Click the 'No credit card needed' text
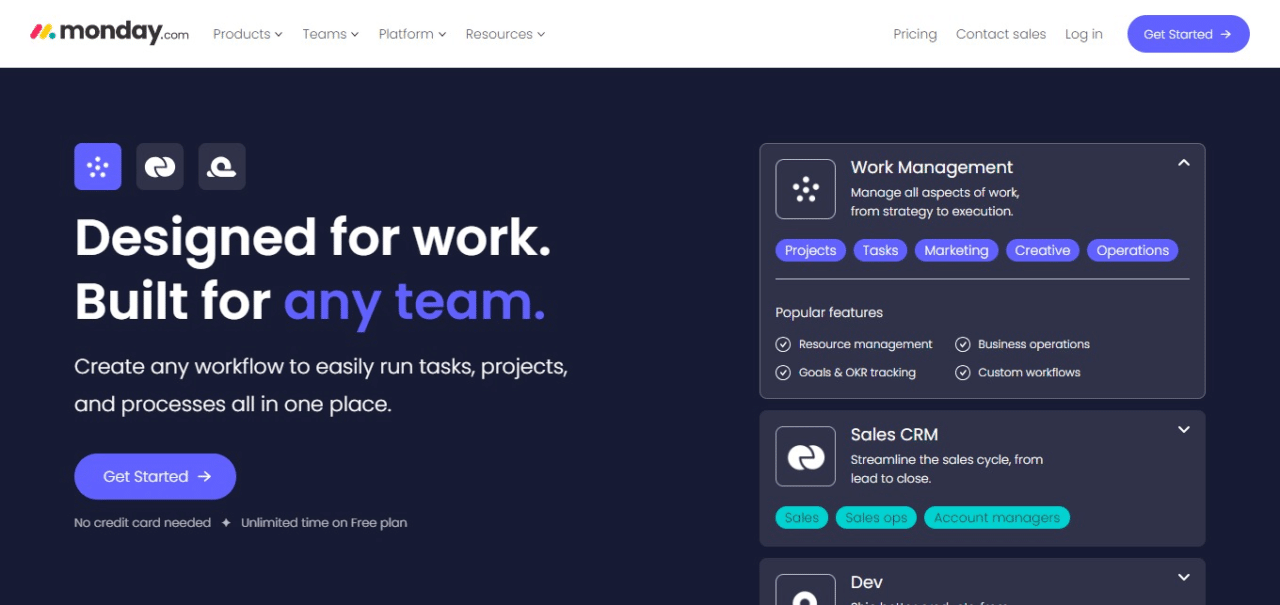This screenshot has height=605, width=1280. [143, 522]
